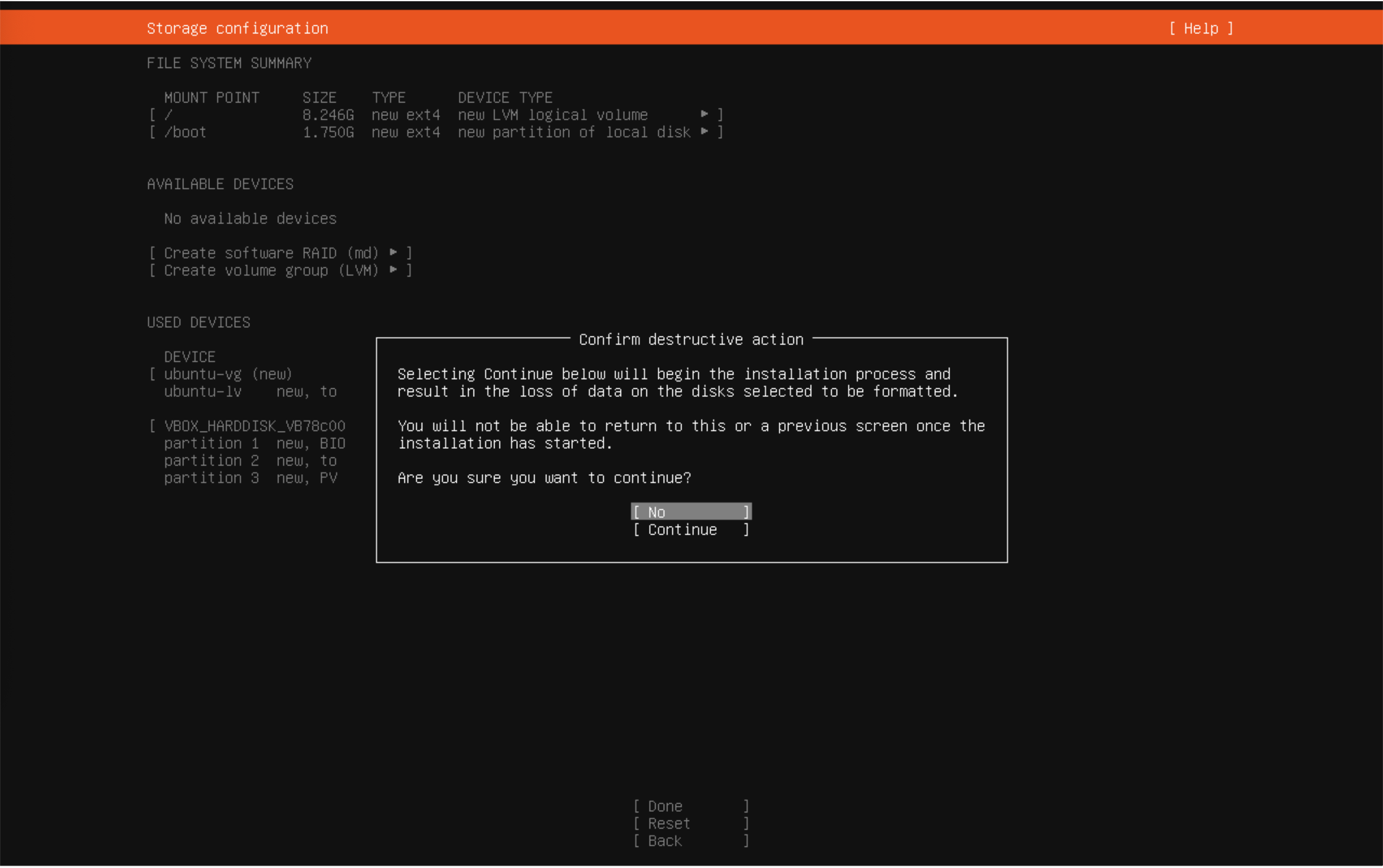Image resolution: width=1383 pixels, height=868 pixels.
Task: Click the Confirm destructive action heading
Action: pyautogui.click(x=691, y=340)
